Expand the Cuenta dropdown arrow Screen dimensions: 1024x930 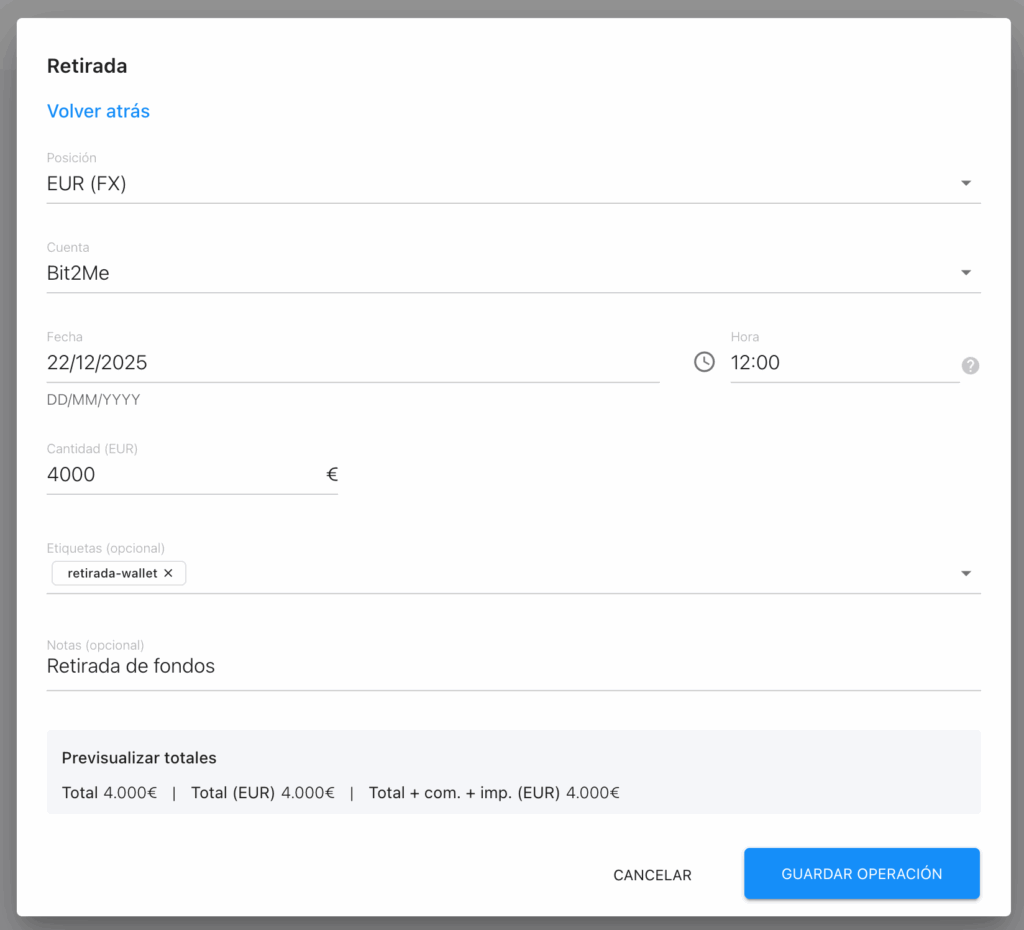965,273
